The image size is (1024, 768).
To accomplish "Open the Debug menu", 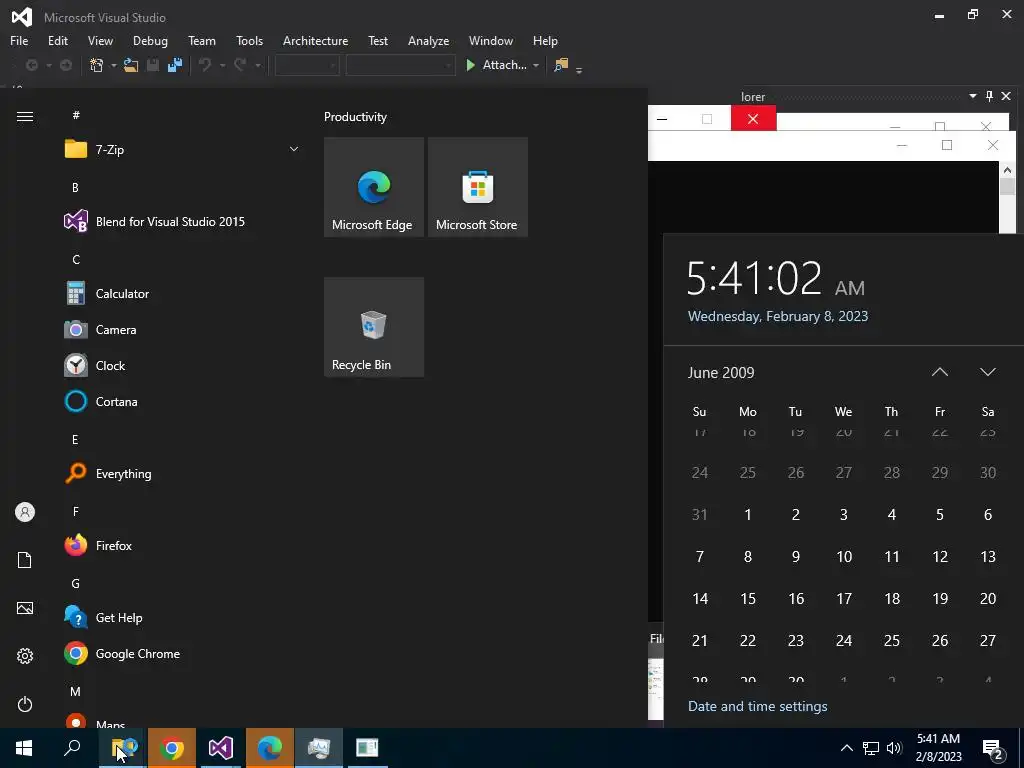I will point(150,40).
